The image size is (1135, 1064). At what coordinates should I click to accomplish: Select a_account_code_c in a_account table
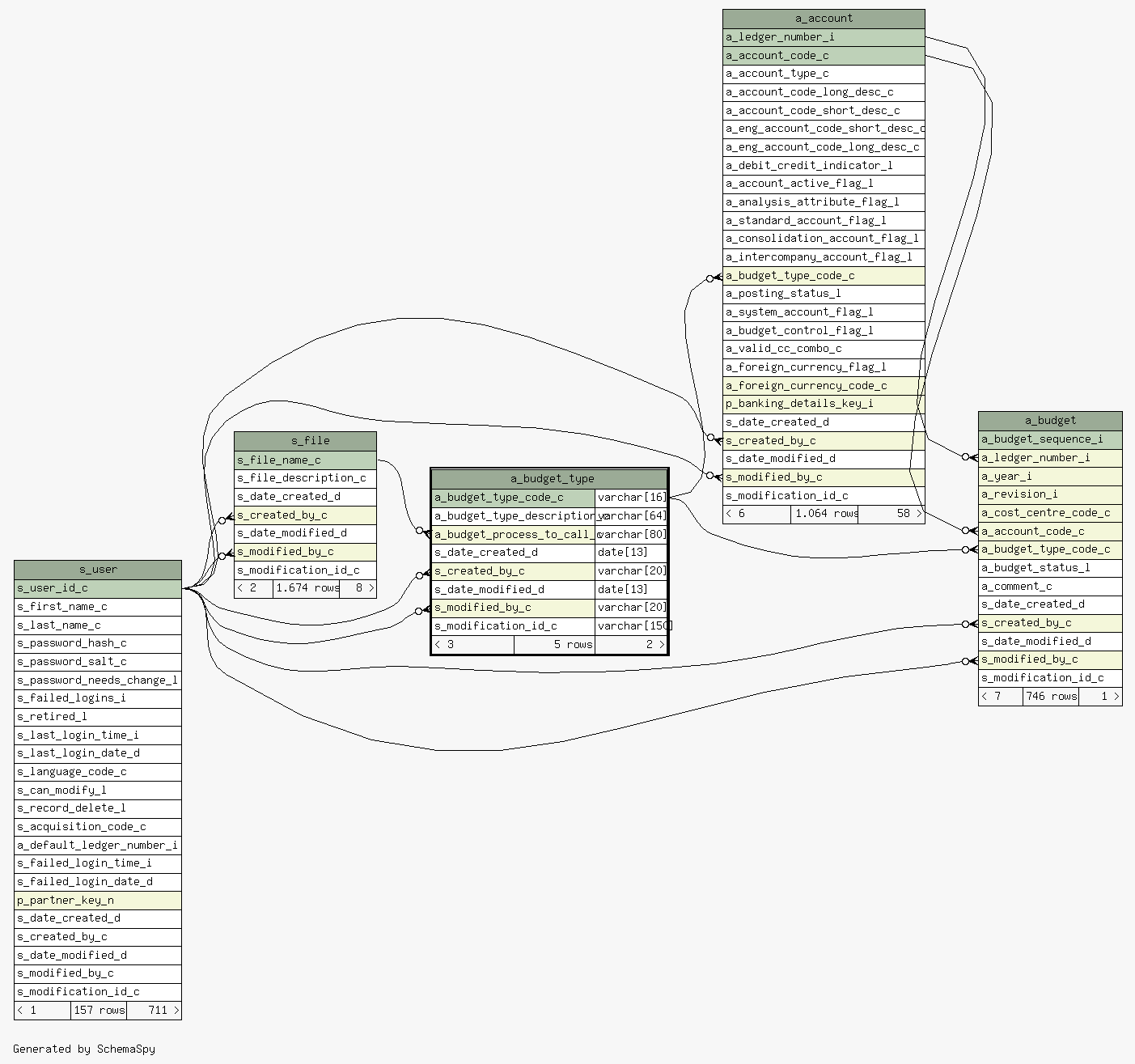(x=824, y=56)
